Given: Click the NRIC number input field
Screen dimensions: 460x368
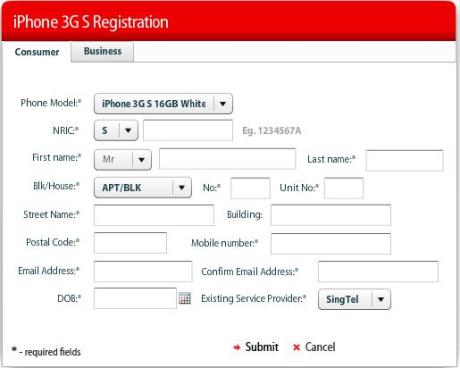Looking at the screenshot, I should point(188,130).
